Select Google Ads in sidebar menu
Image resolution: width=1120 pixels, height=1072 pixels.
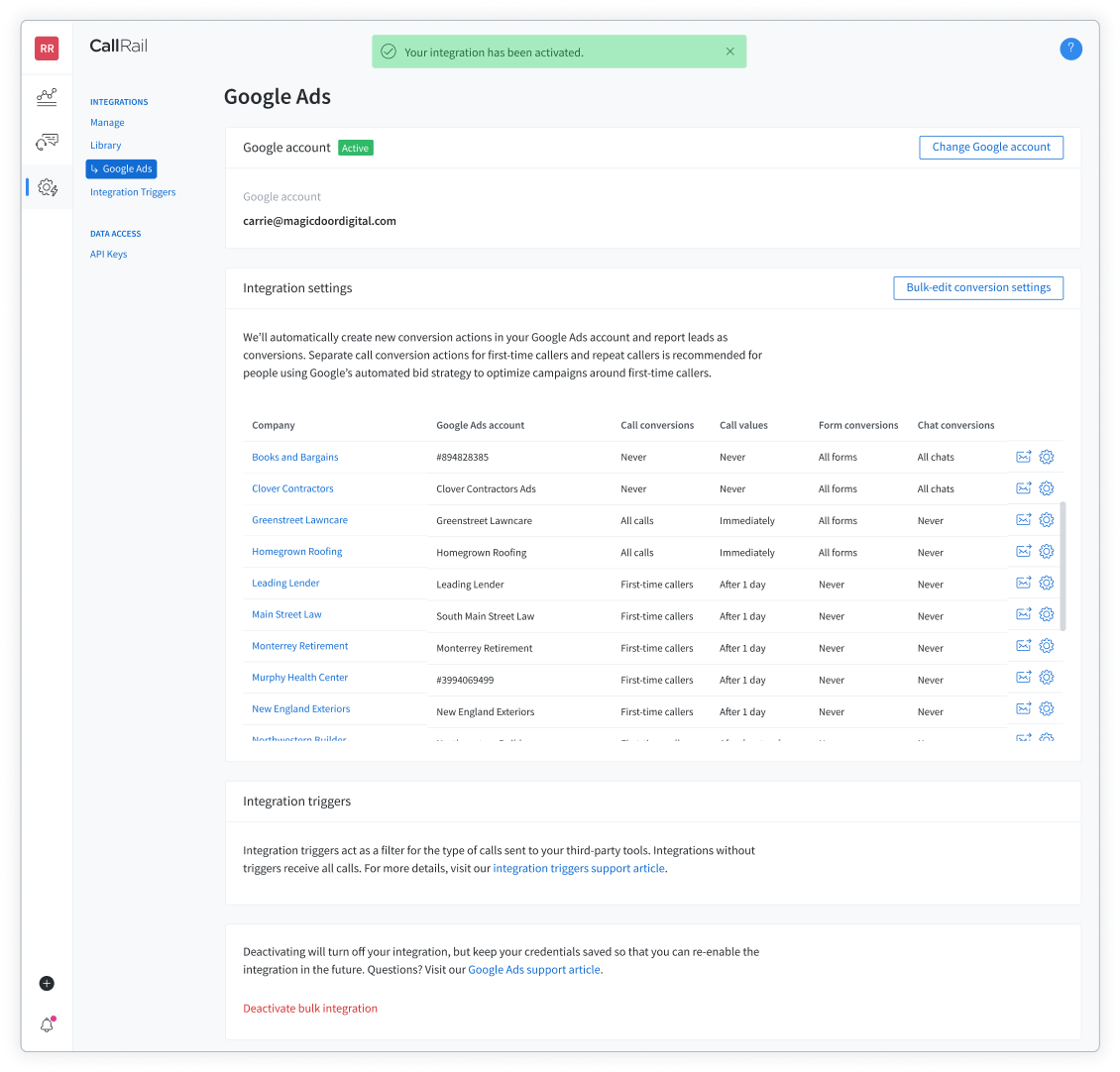point(122,168)
